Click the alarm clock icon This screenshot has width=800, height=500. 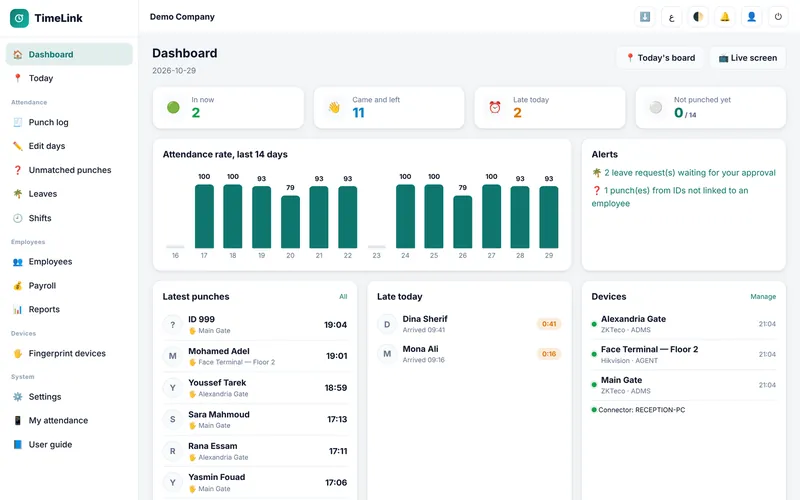point(495,107)
